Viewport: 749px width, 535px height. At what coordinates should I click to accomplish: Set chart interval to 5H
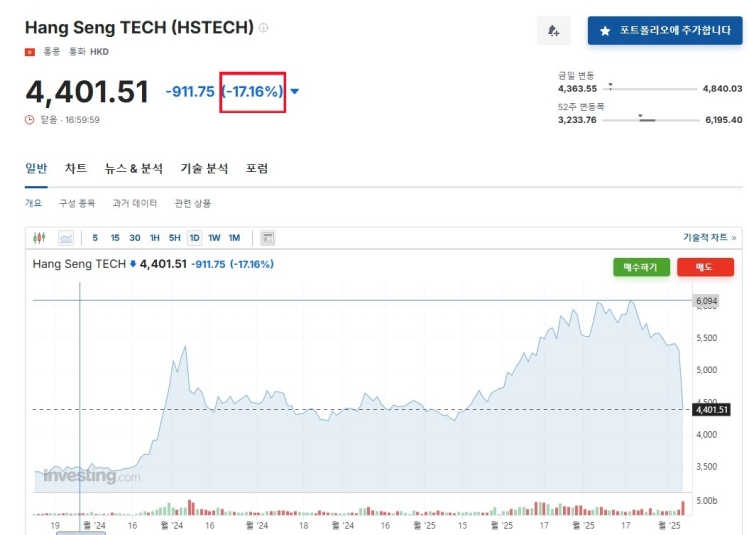175,237
